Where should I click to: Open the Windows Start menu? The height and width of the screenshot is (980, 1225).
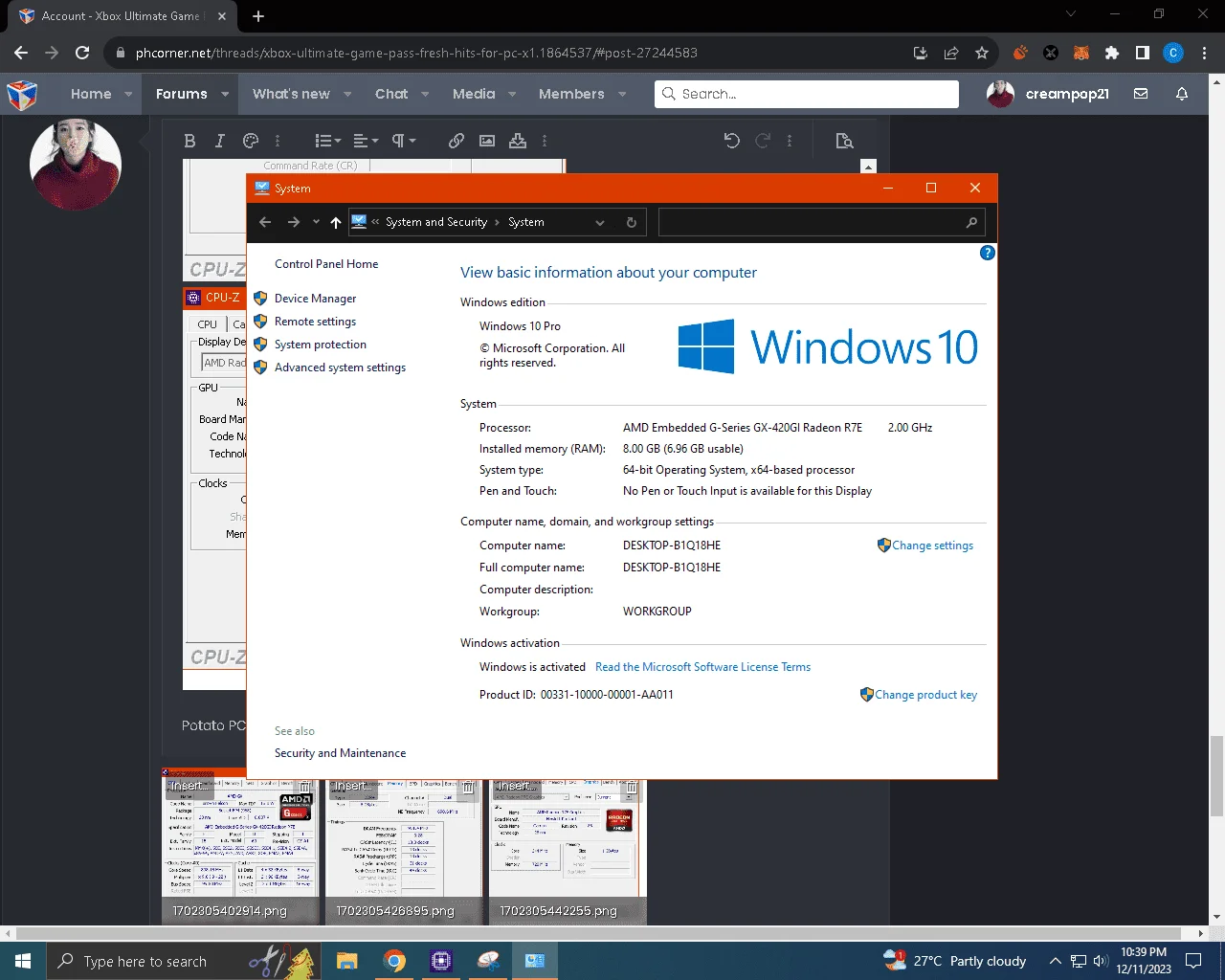tap(23, 961)
